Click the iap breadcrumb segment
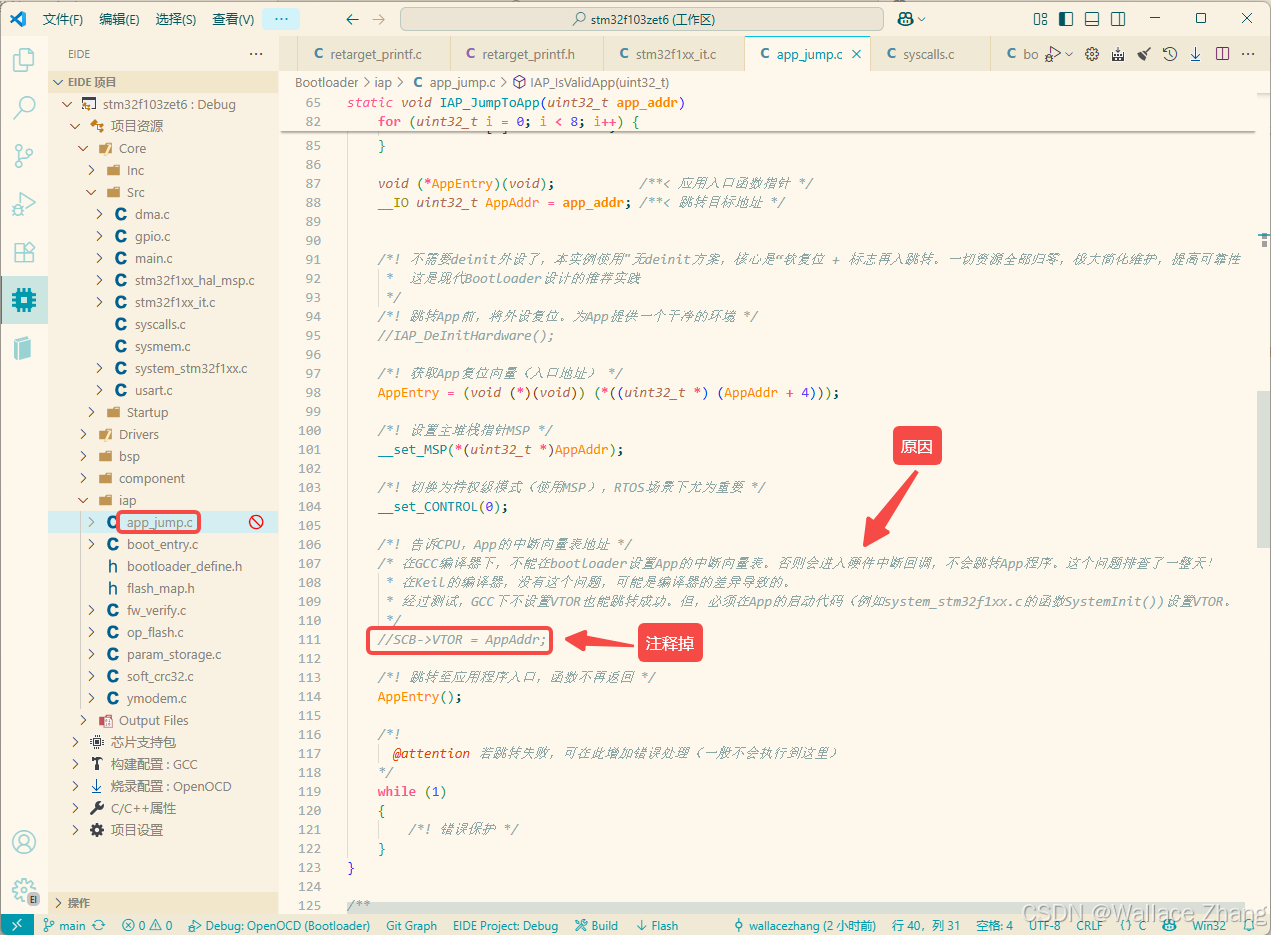Viewport: 1271px width, 935px height. pyautogui.click(x=383, y=82)
